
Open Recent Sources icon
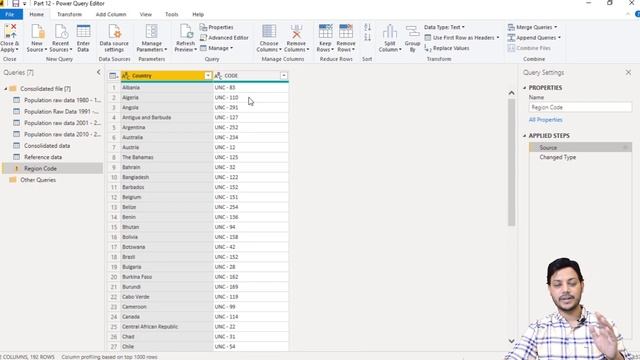[61, 31]
